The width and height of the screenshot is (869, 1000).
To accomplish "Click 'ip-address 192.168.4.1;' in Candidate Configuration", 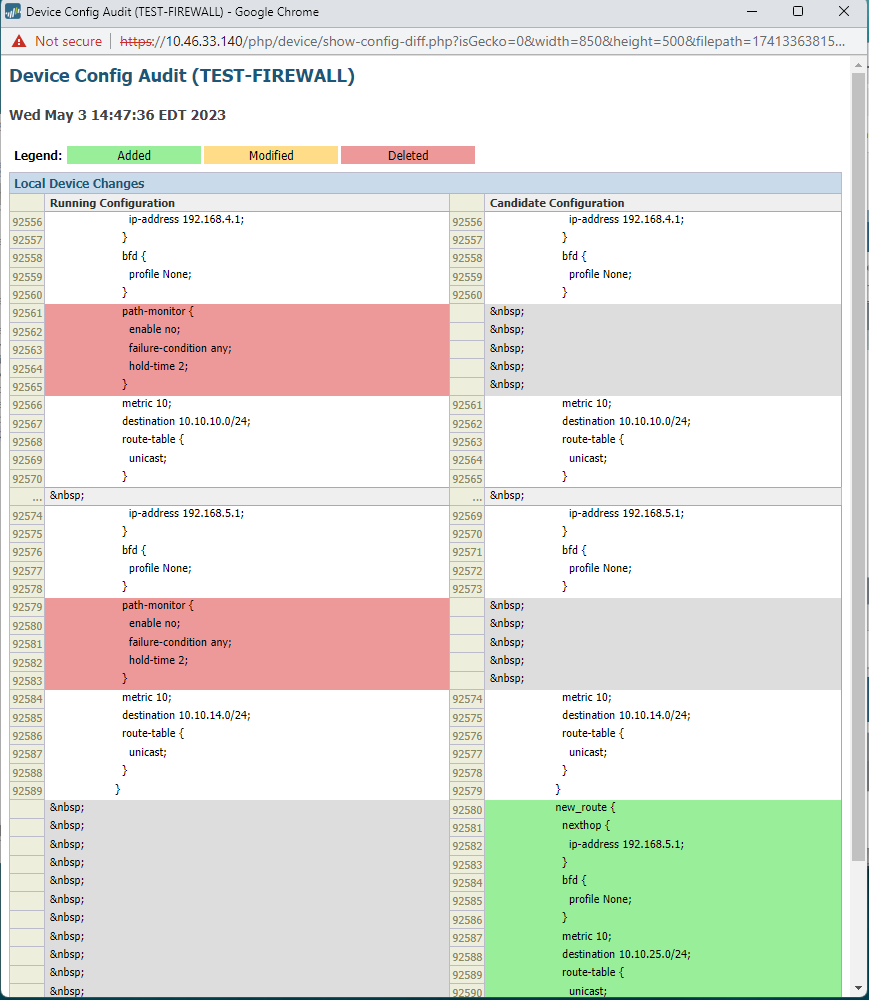I will pyautogui.click(x=626, y=219).
